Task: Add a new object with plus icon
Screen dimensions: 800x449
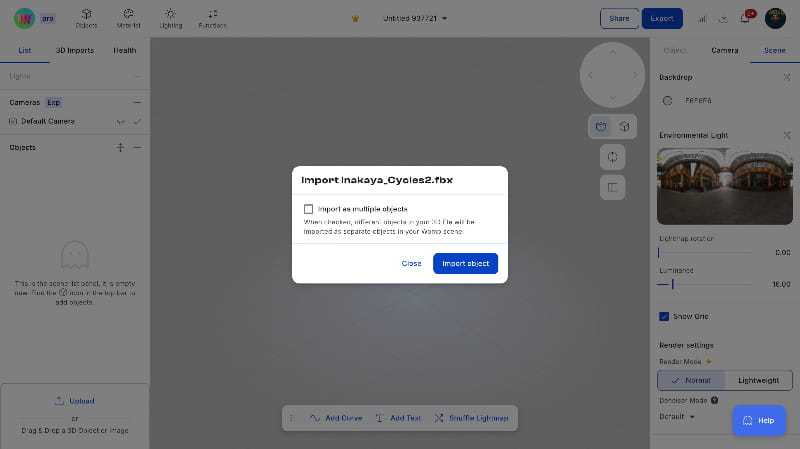Action: pyautogui.click(x=120, y=147)
